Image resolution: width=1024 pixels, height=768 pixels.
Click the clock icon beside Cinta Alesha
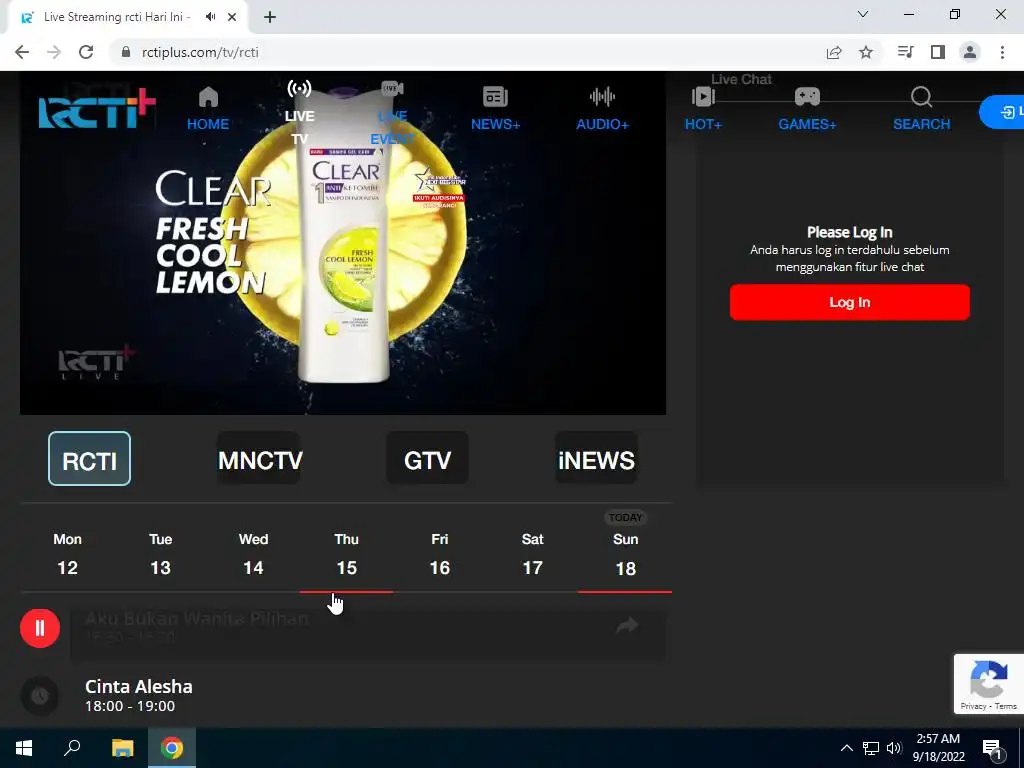40,696
